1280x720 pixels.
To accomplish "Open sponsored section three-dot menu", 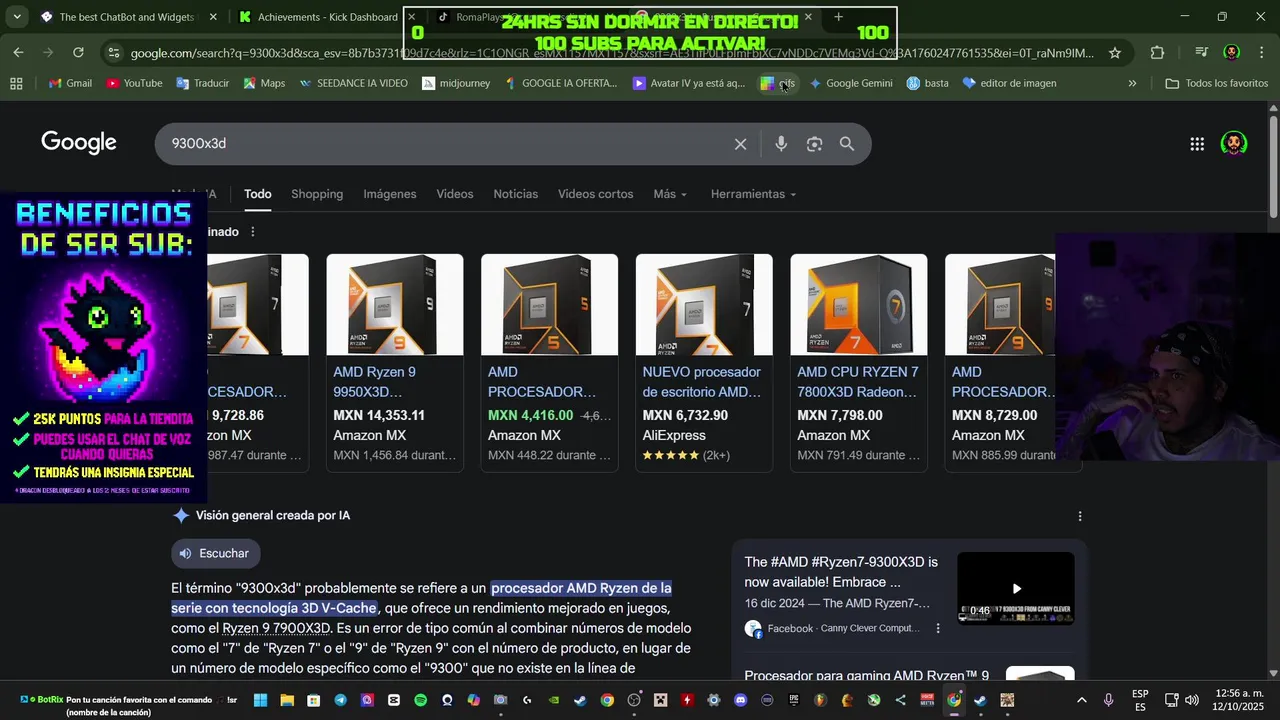I will pyautogui.click(x=252, y=232).
